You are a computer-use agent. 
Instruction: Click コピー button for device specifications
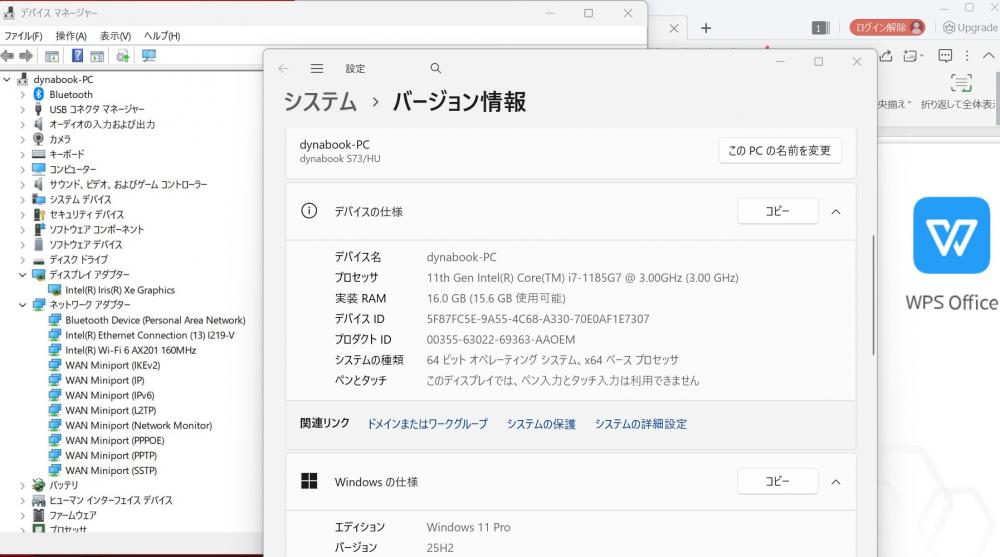pos(777,211)
